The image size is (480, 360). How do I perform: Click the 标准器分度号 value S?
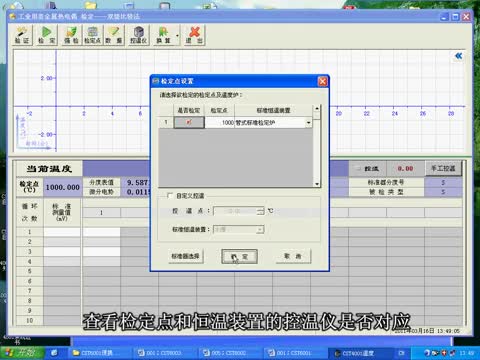(x=443, y=183)
